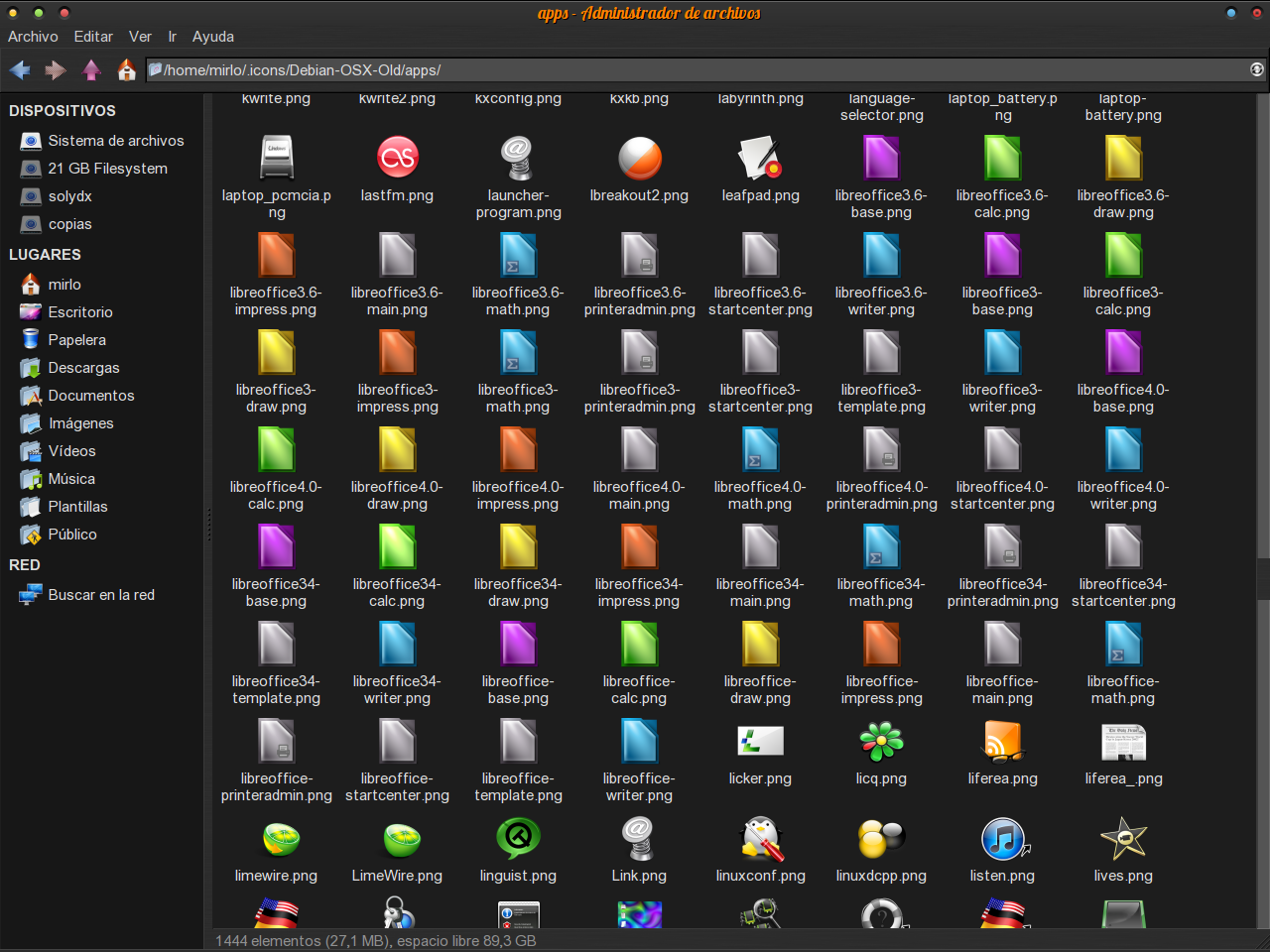Select libreoffice3-startcenter.png file name

(x=760, y=399)
